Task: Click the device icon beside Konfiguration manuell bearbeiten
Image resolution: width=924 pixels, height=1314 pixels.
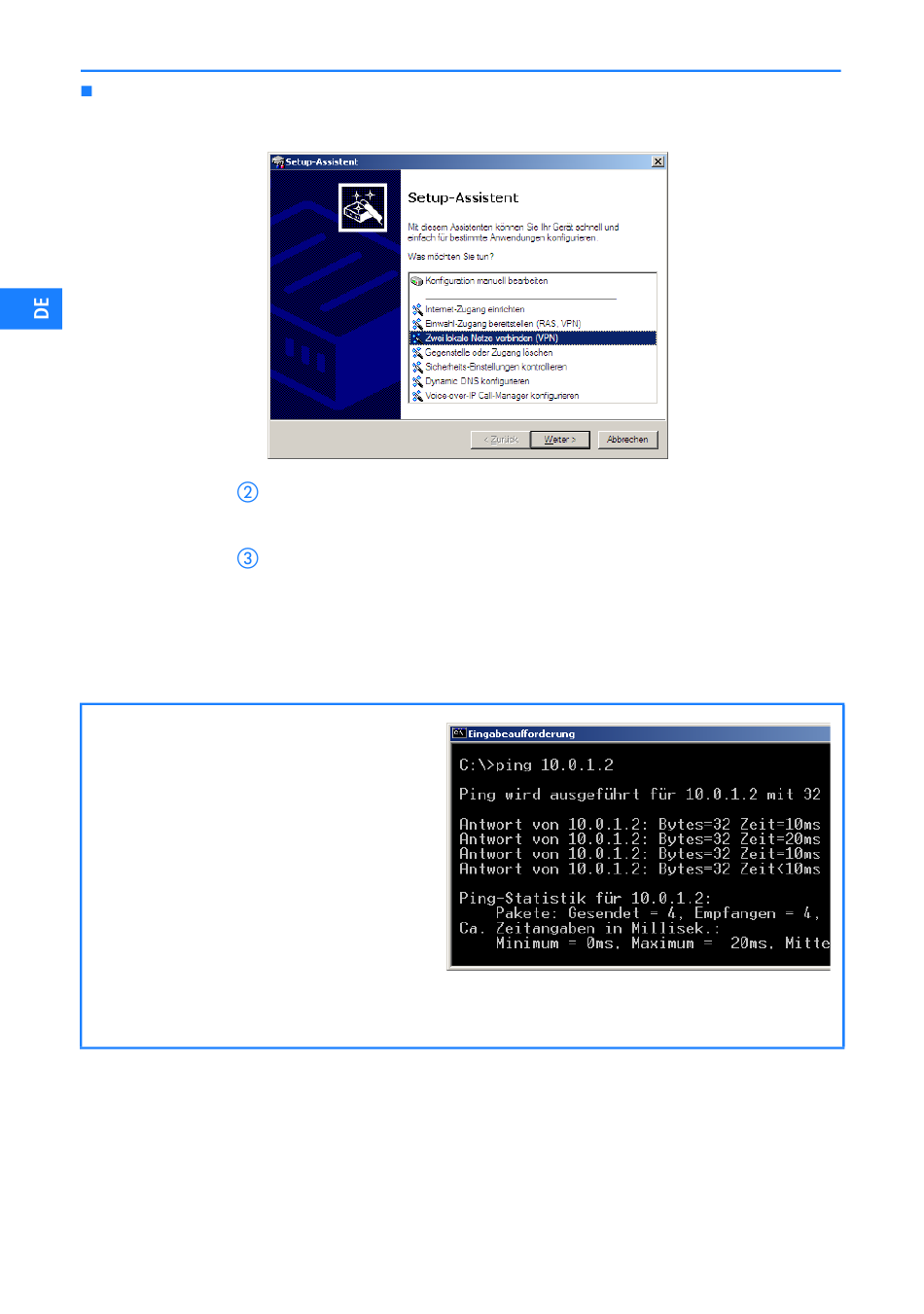Action: pos(416,281)
